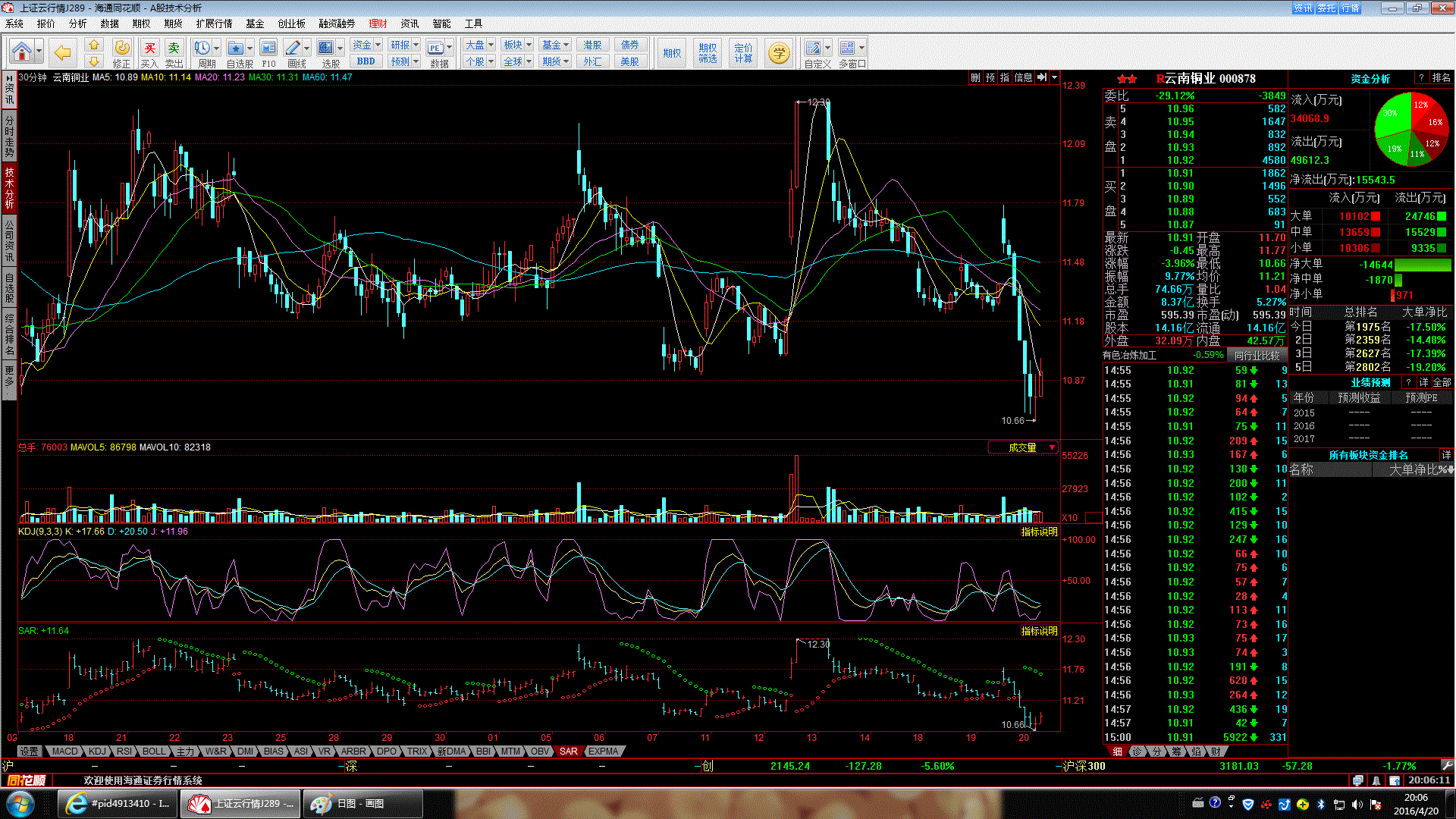Click the orange back arrow icon
This screenshot has height=819, width=1456.
[x=62, y=52]
